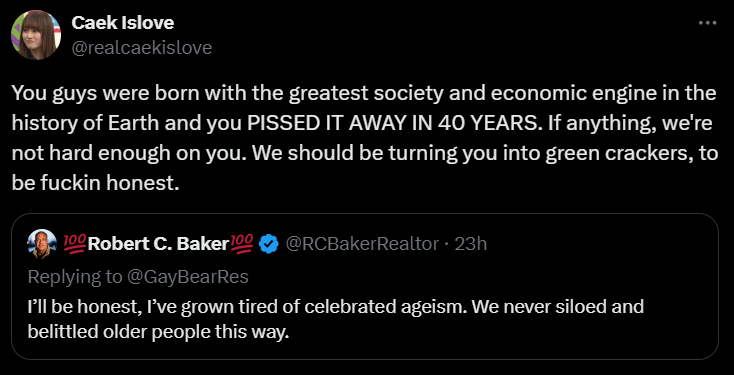Open the three-dot more options menu

pyautogui.click(x=707, y=22)
